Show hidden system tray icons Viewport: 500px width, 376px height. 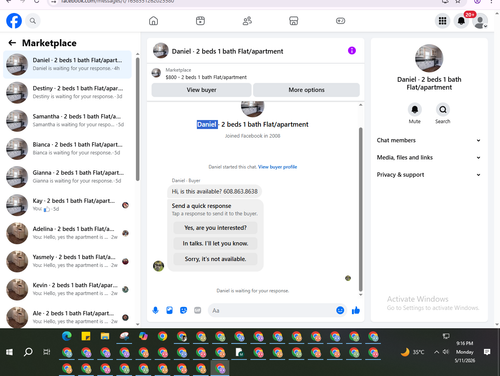coord(436,352)
